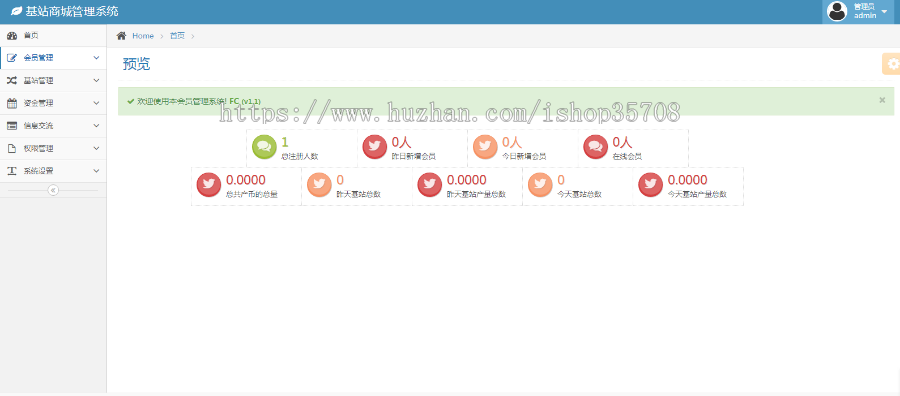The width and height of the screenshot is (900, 396).
Task: Click the green number 1 registered count
Action: point(285,142)
